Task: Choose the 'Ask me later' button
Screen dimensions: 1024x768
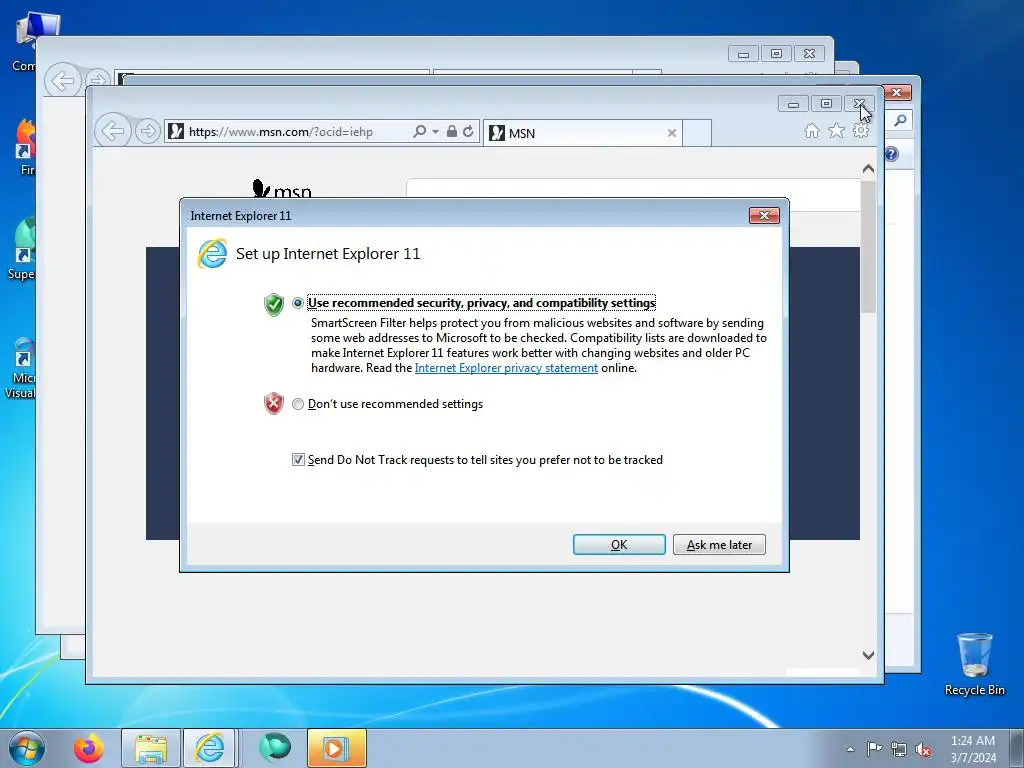Action: [x=719, y=545]
